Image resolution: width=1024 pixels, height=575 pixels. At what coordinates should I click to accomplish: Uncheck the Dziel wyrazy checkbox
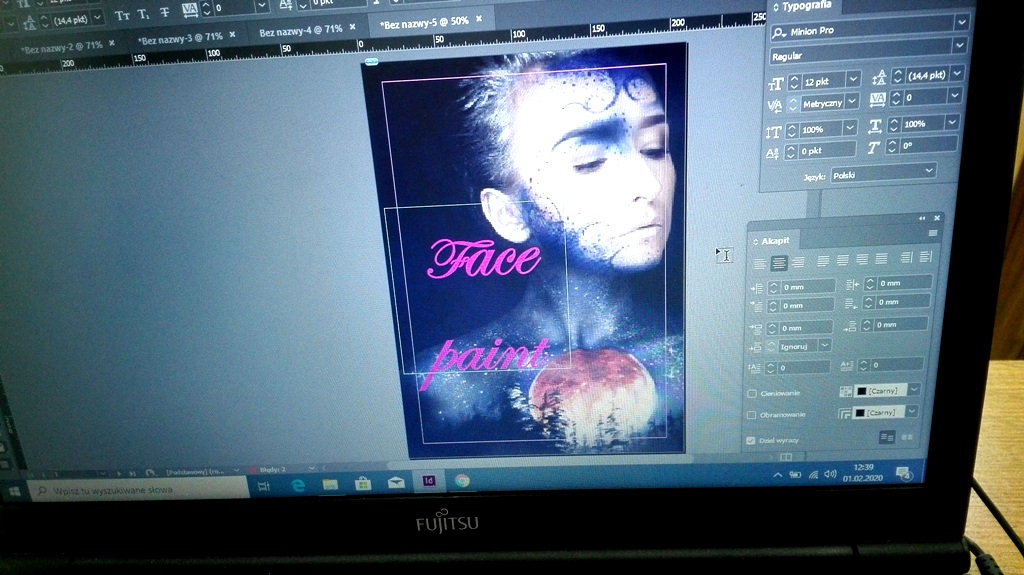(750, 440)
